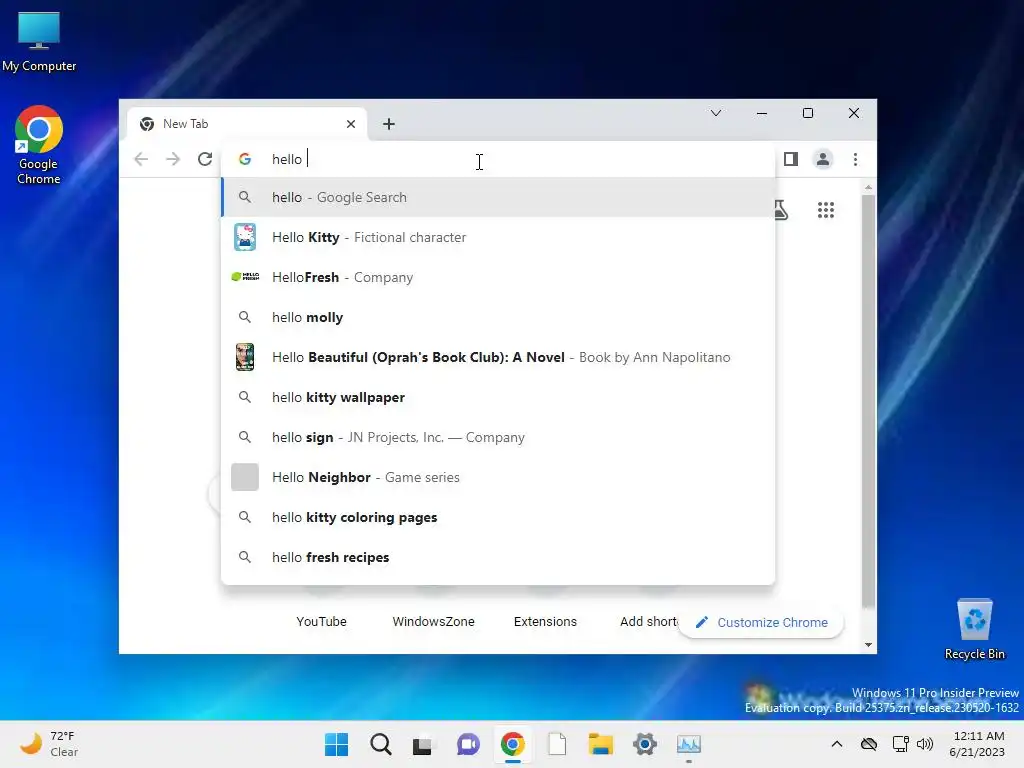Screen dimensions: 1024x768
Task: Choose the 'hello sign' company suggestion
Action: (x=498, y=437)
